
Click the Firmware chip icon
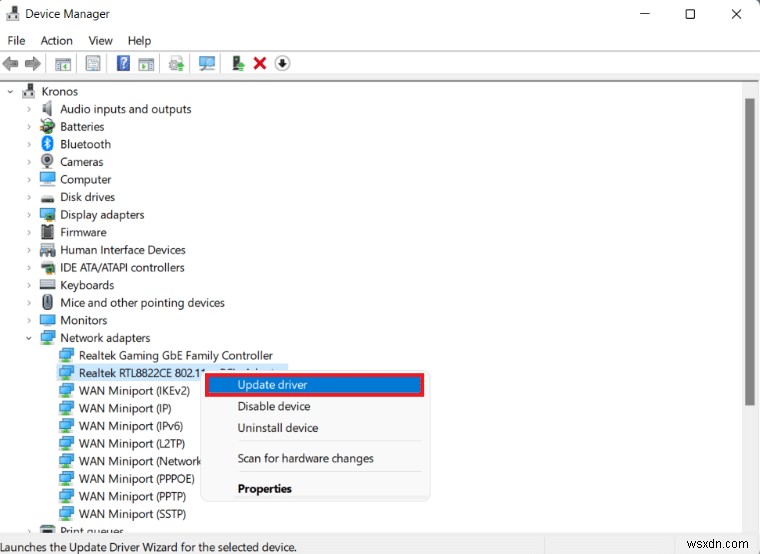(x=48, y=232)
